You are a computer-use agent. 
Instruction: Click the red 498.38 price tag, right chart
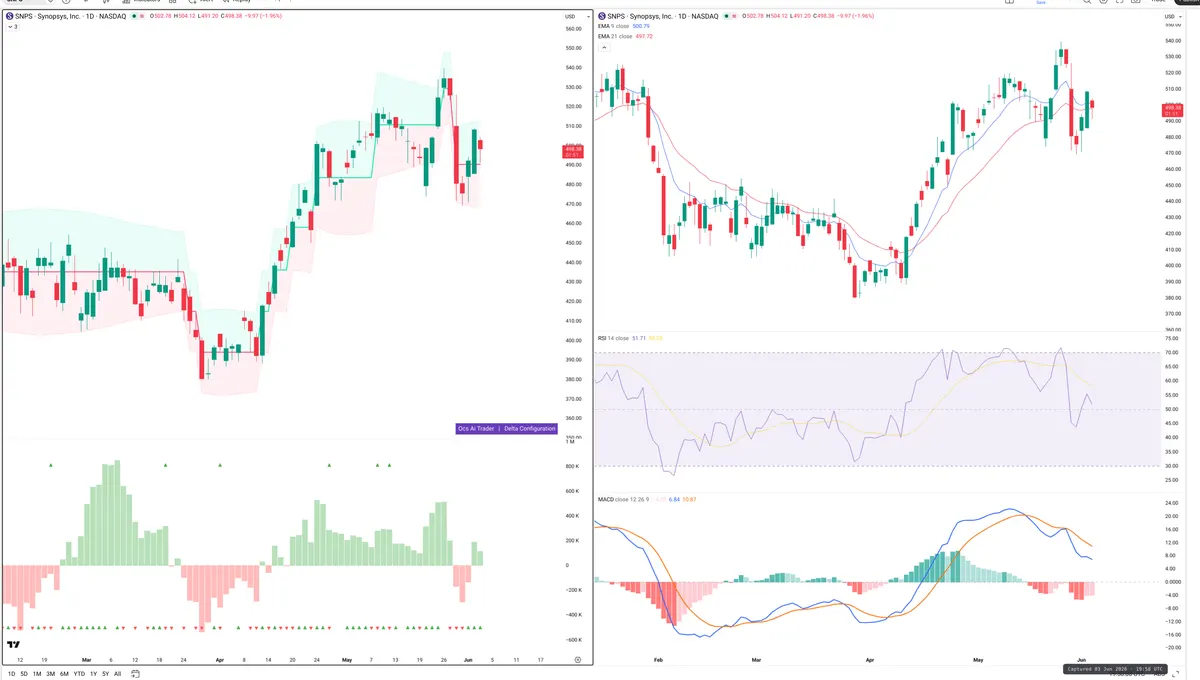1171,110
